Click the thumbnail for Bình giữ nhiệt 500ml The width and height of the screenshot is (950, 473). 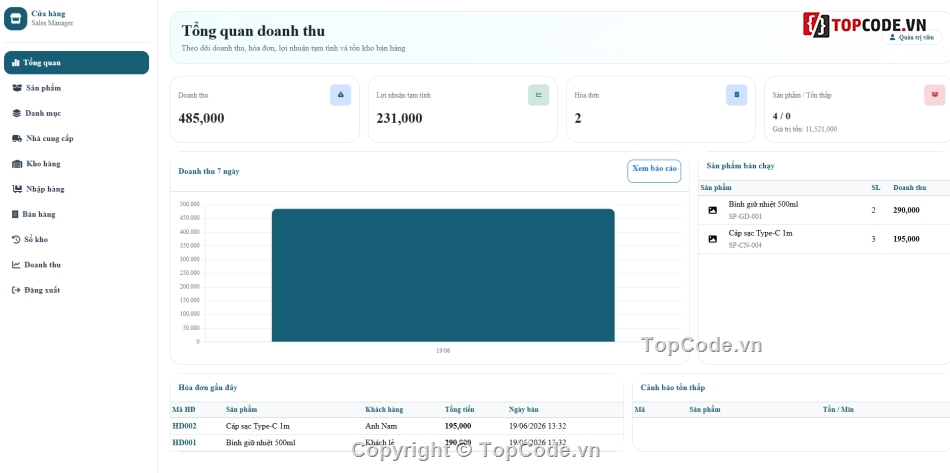tap(712, 210)
